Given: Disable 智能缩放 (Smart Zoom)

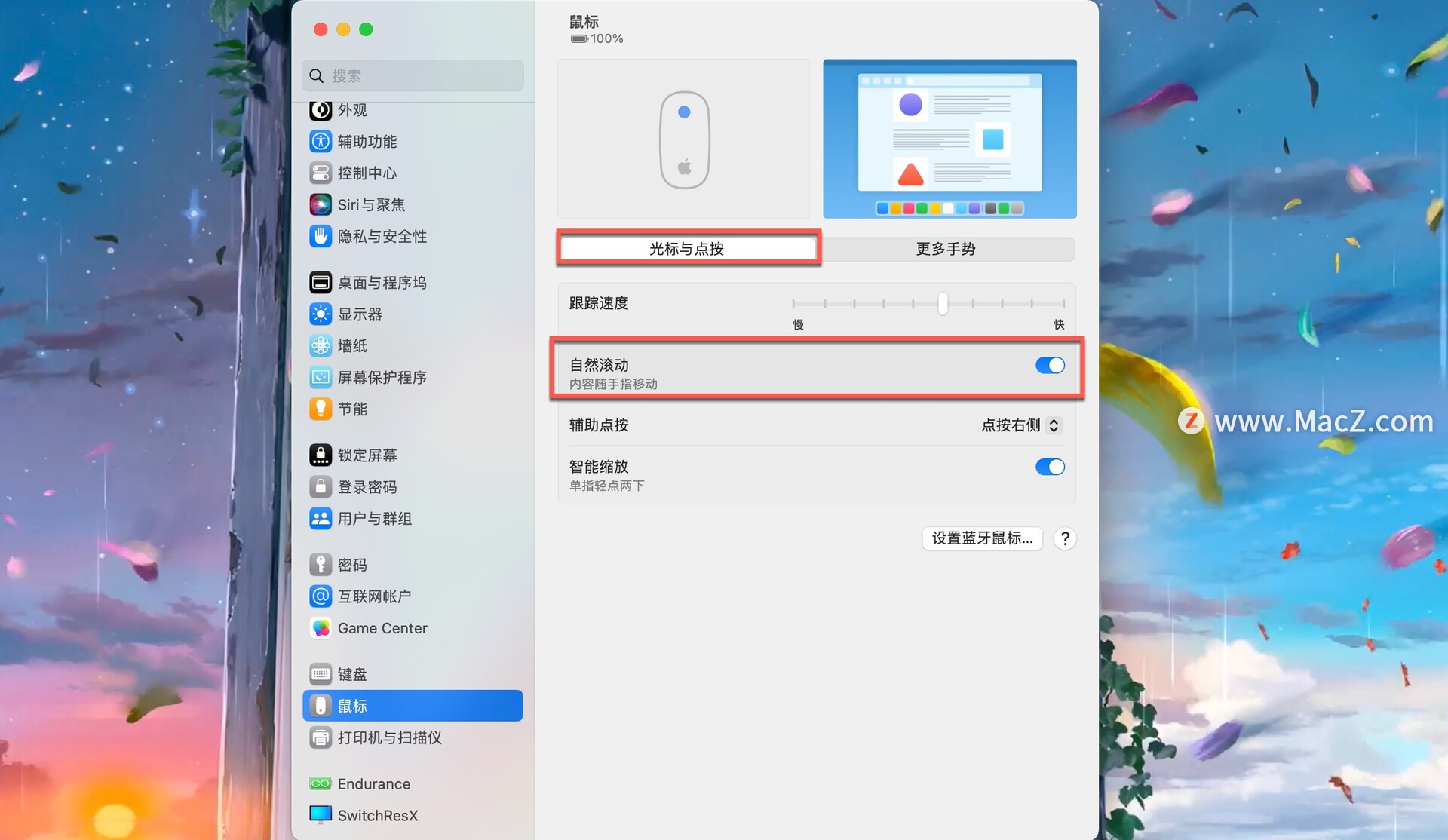Looking at the screenshot, I should point(1050,467).
